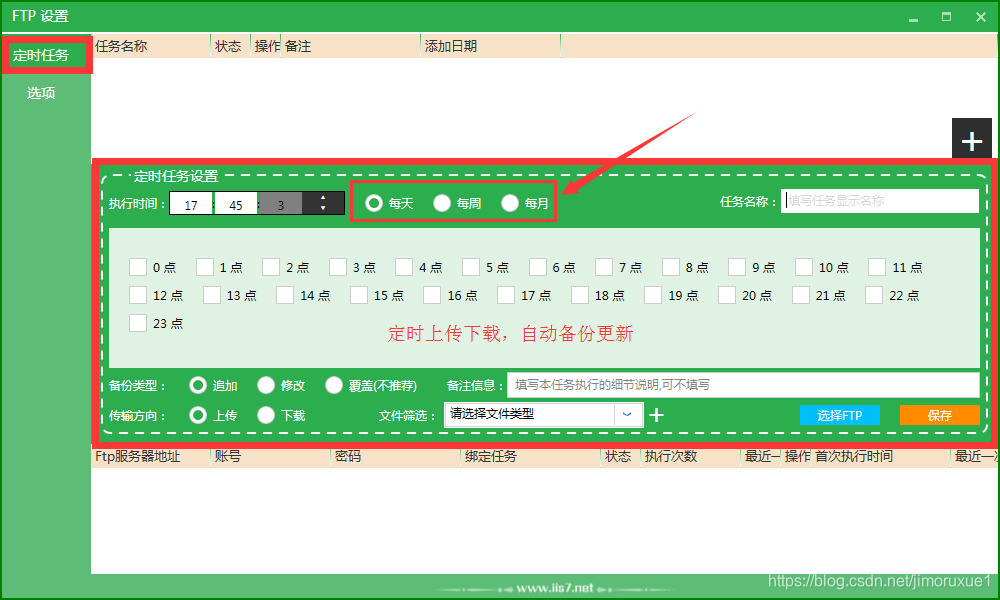Open the 请选择文件类型 file filter dropdown
Screen dimensions: 1000x600
543,414
